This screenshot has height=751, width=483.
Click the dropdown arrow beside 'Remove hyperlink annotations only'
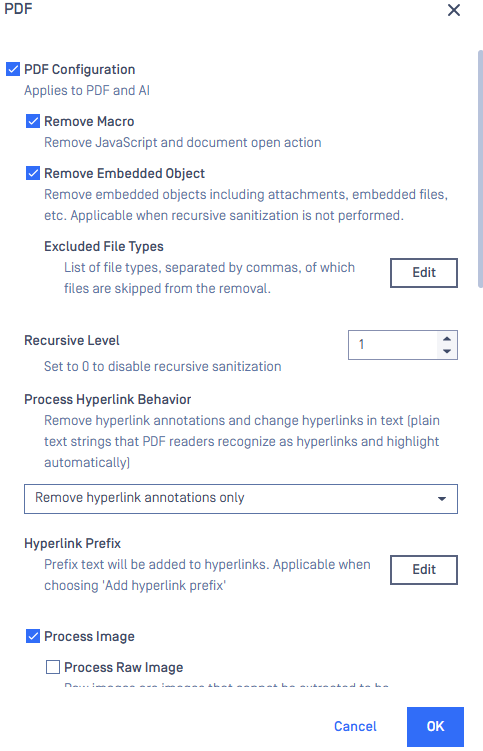point(442,499)
